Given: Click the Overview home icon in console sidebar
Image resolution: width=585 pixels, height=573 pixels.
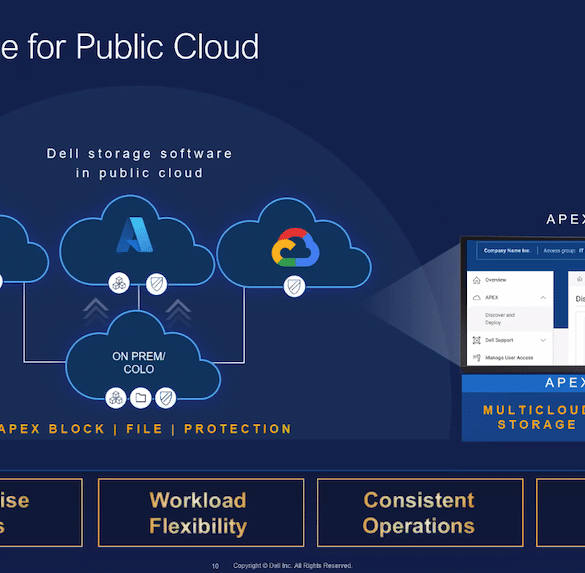Looking at the screenshot, I should [476, 280].
